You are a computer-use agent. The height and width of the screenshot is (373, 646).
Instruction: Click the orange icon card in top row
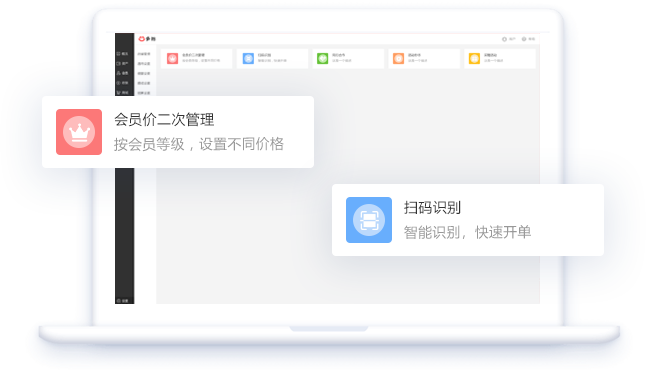point(424,59)
